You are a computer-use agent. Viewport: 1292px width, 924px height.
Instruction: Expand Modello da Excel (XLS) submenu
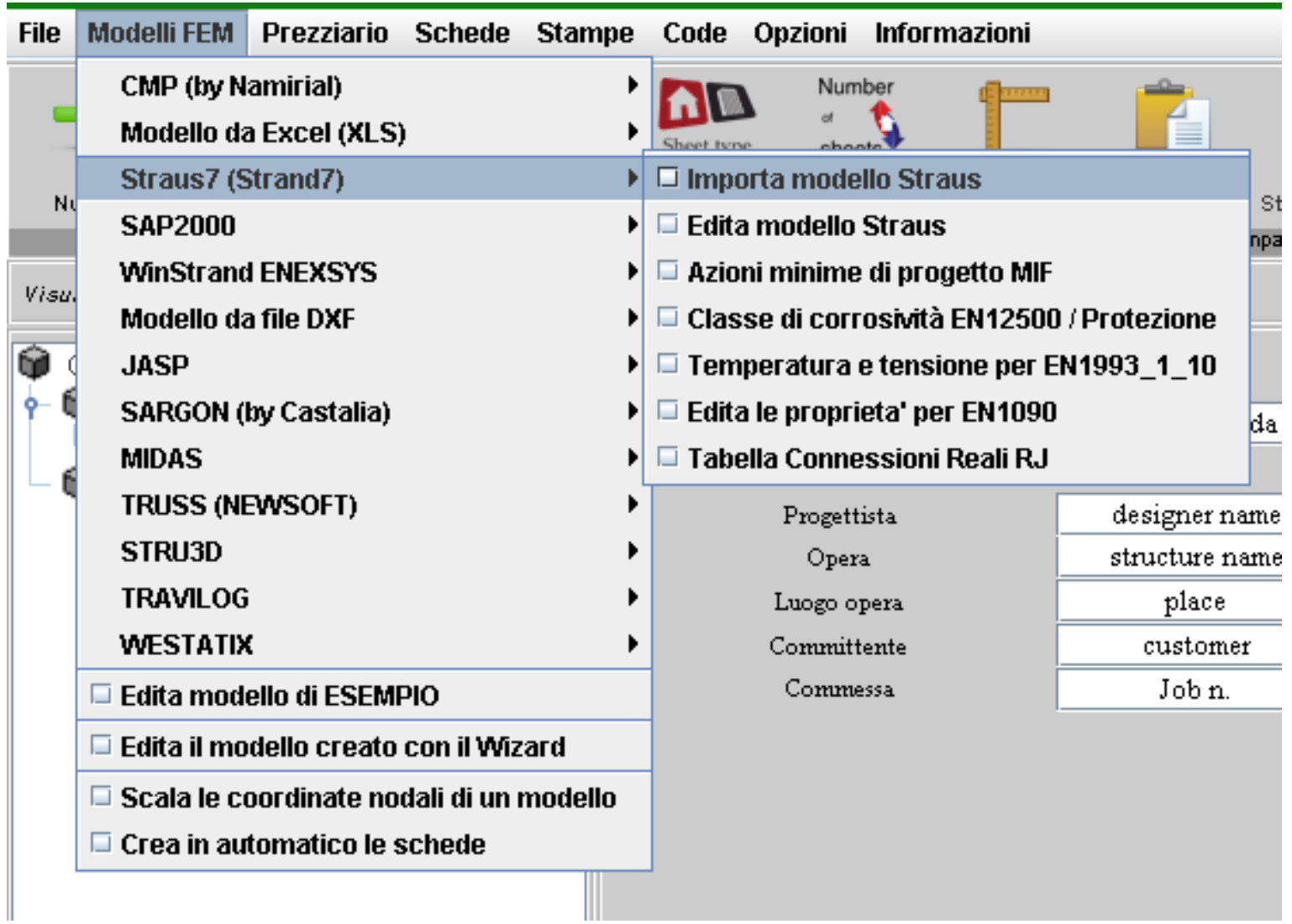pyautogui.click(x=365, y=132)
